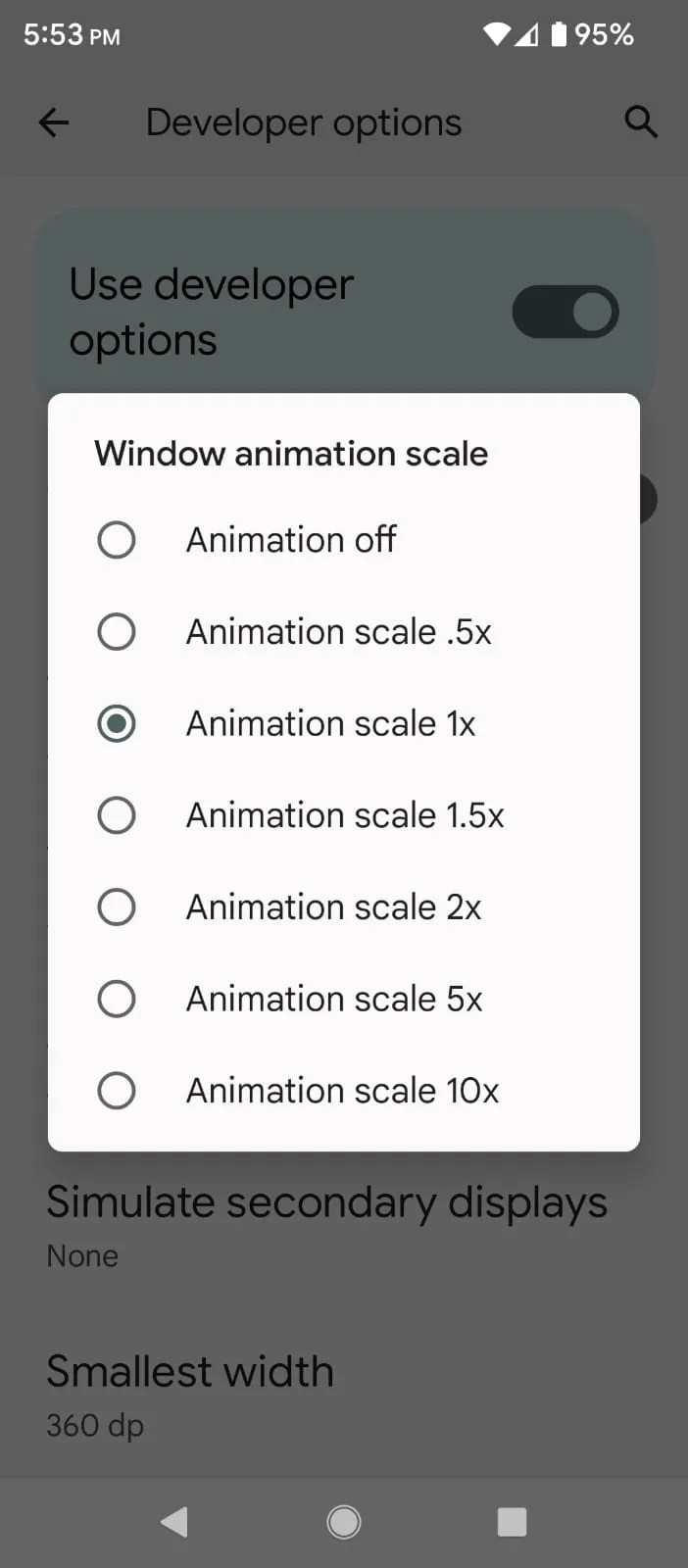Choose Animation scale 5x radio option
Image resolution: width=688 pixels, height=1568 pixels.
(x=117, y=999)
